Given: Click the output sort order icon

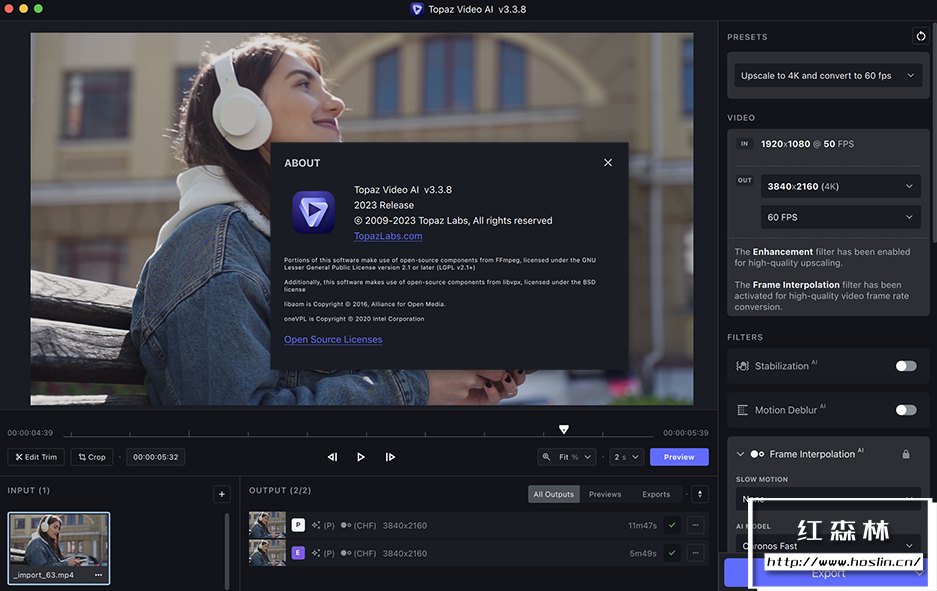Looking at the screenshot, I should point(700,494).
